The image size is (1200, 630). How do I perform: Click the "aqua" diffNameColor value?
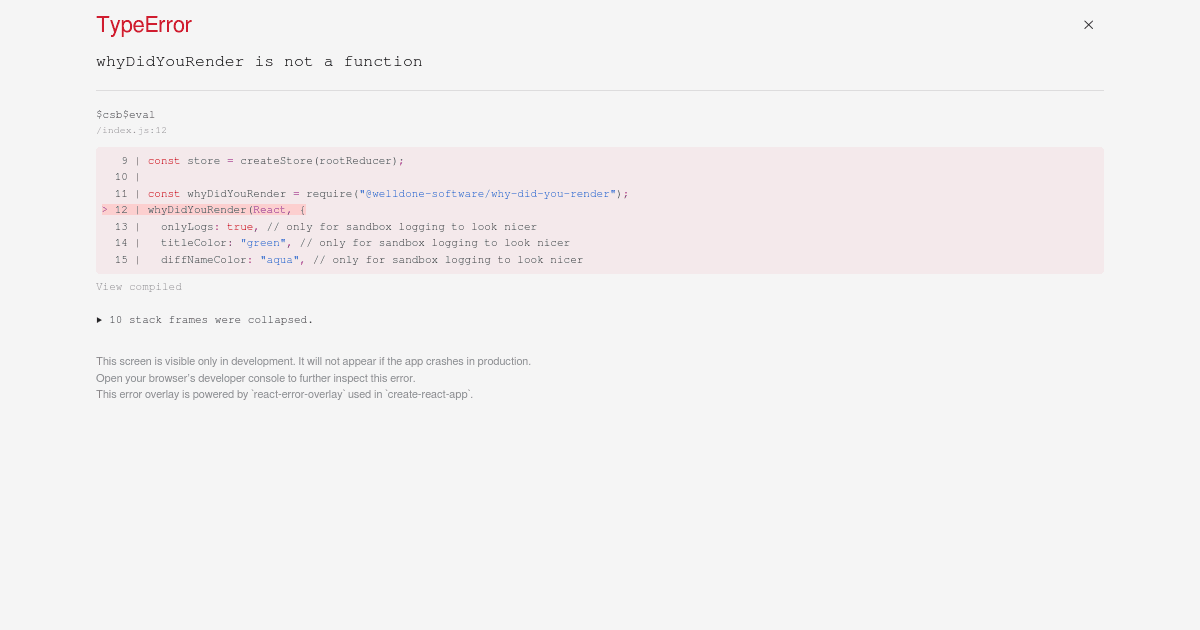coord(279,260)
